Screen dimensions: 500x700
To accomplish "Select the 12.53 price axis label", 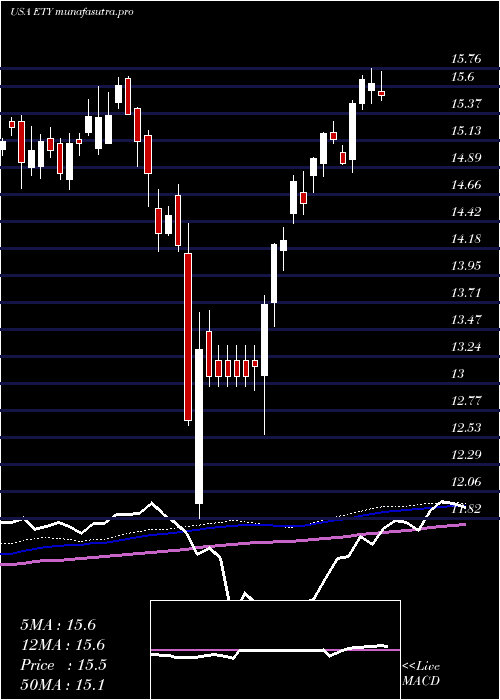I will (x=466, y=428).
